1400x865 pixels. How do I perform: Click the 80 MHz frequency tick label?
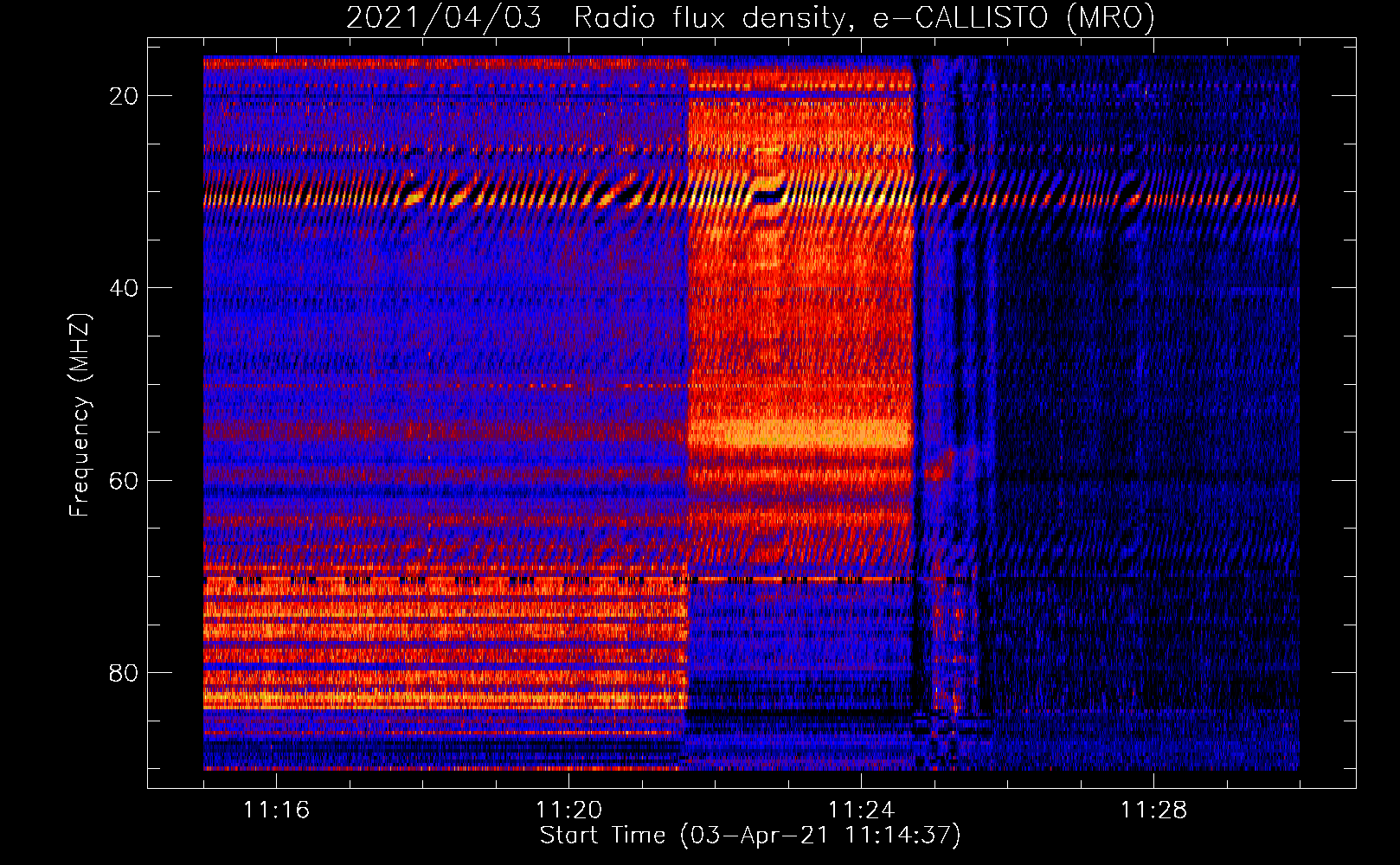click(124, 672)
